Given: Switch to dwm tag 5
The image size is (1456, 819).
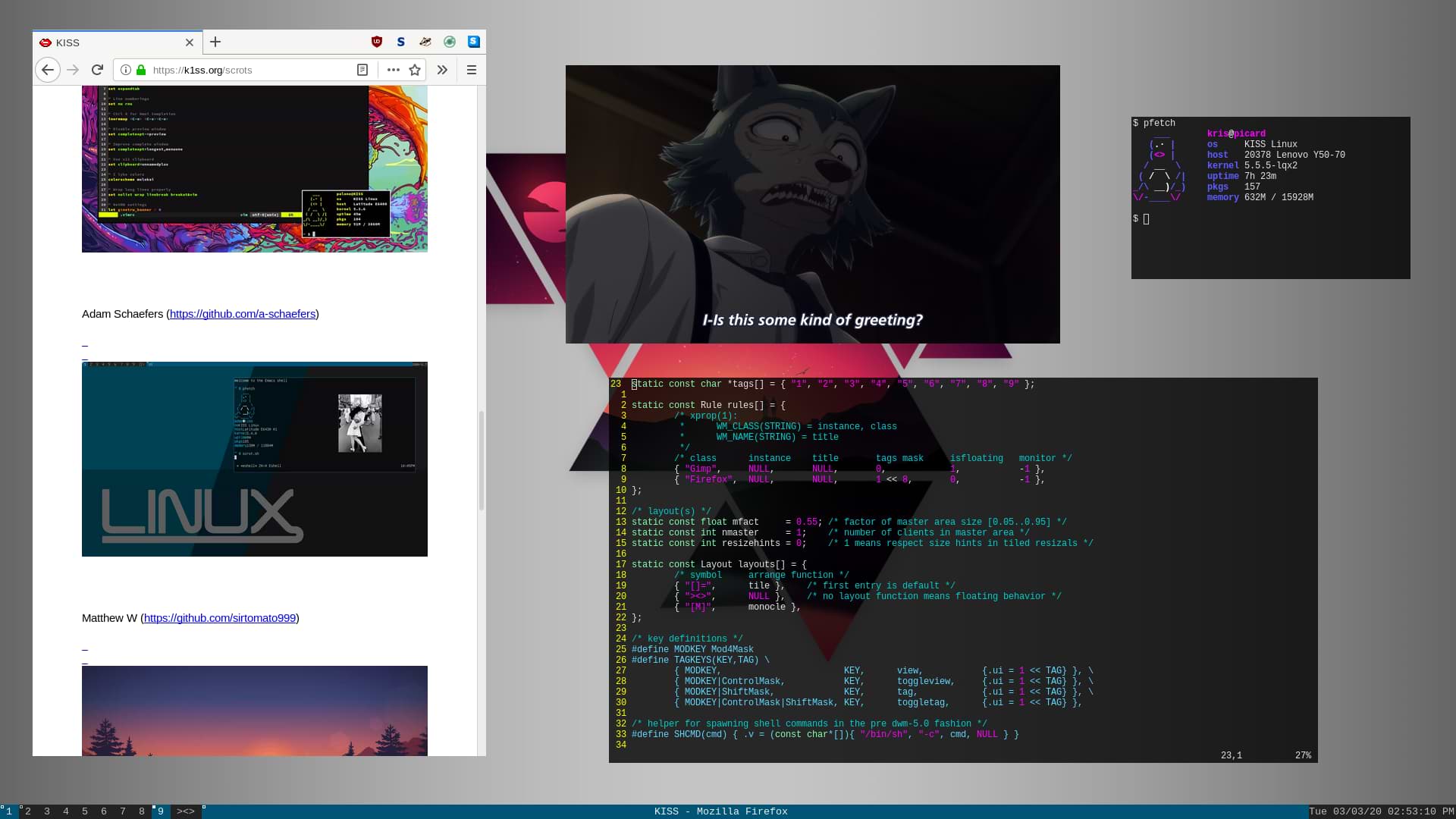Looking at the screenshot, I should 85,811.
